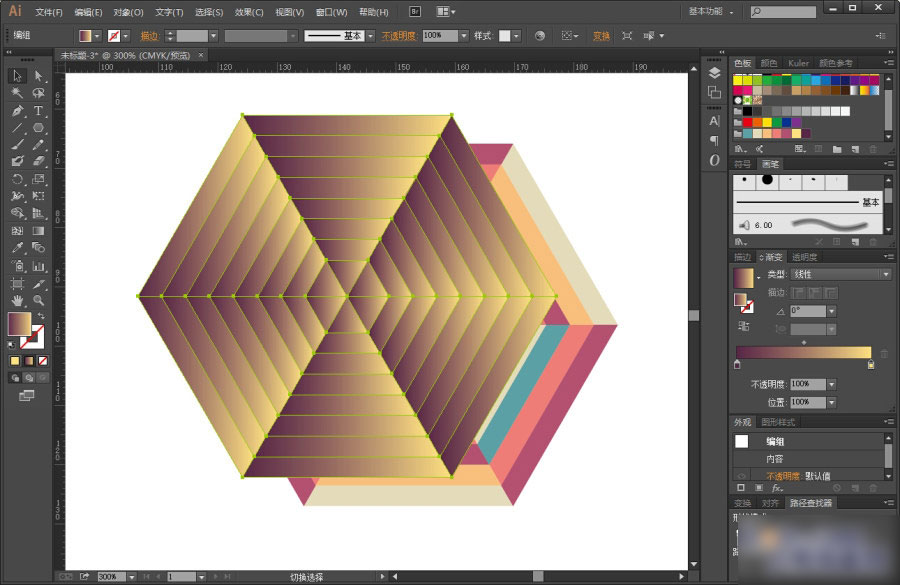Open the Layers panel icon
Viewport: 900px width, 585px height.
(x=714, y=73)
